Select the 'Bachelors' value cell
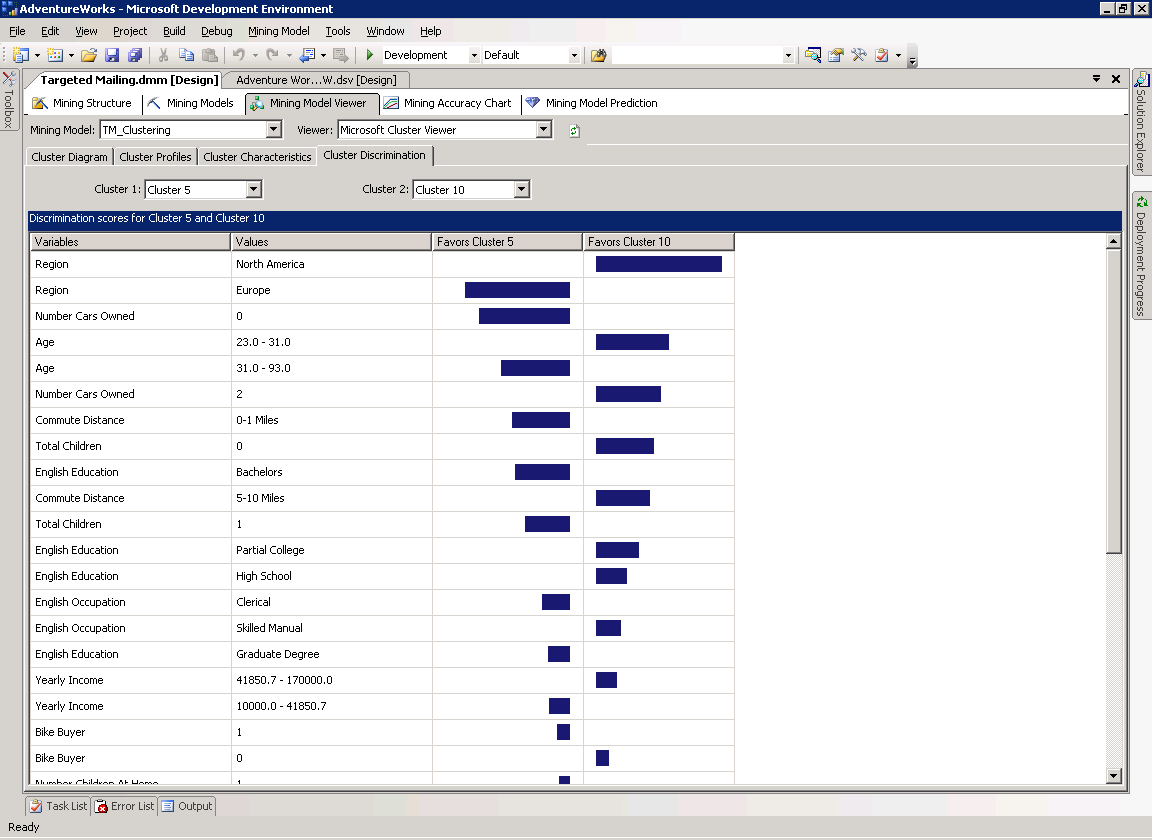The height and width of the screenshot is (840, 1152). (331, 472)
